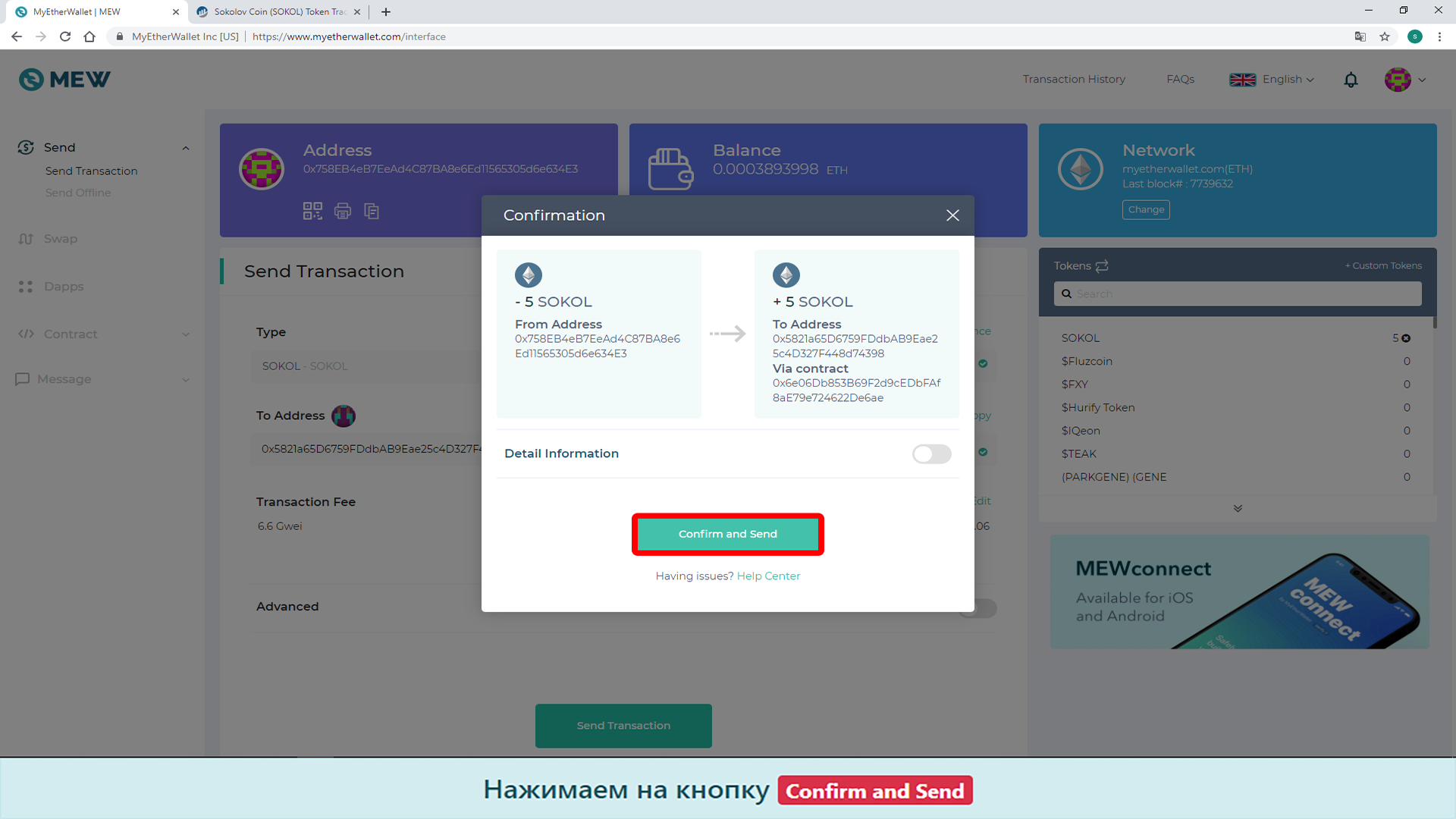
Task: Open the FAQs page
Action: 1180,80
